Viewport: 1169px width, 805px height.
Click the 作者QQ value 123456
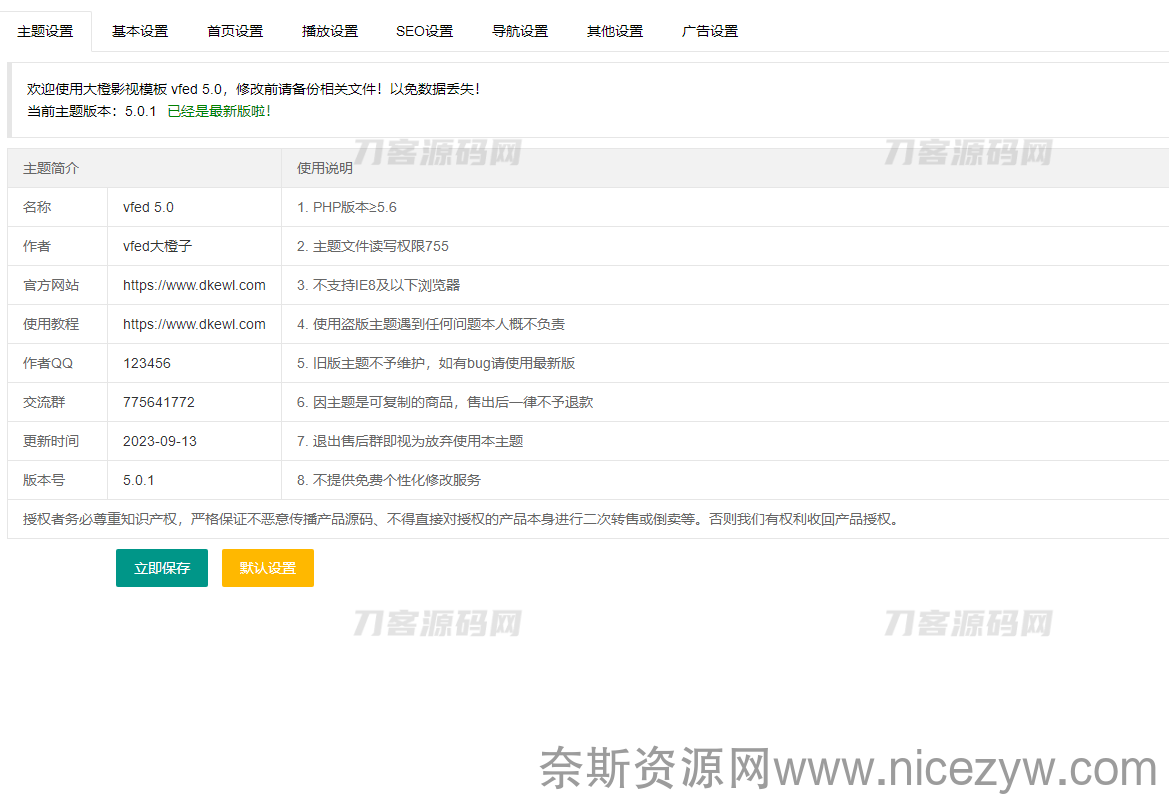(147, 363)
